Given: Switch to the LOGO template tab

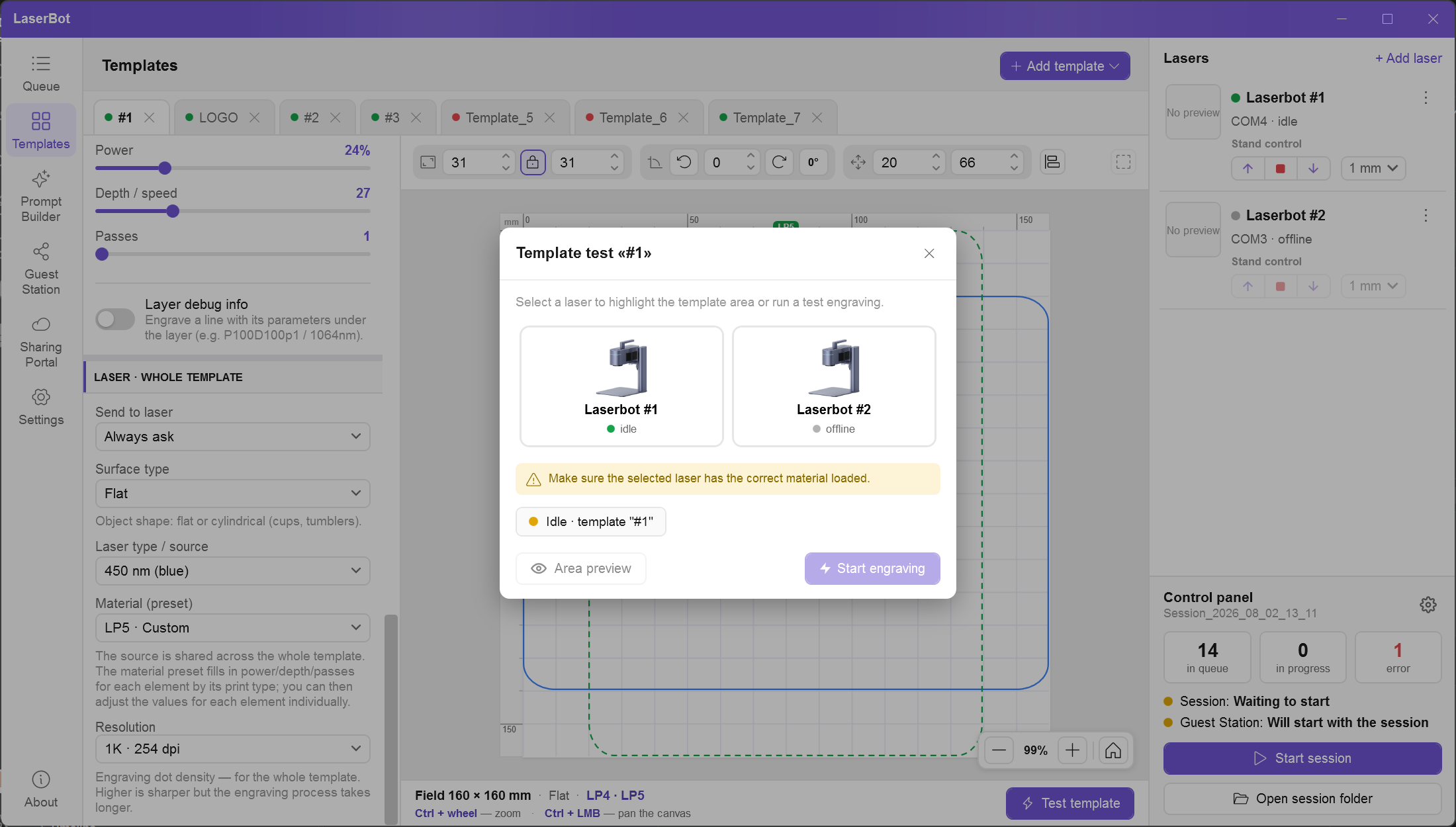Looking at the screenshot, I should 224,118.
